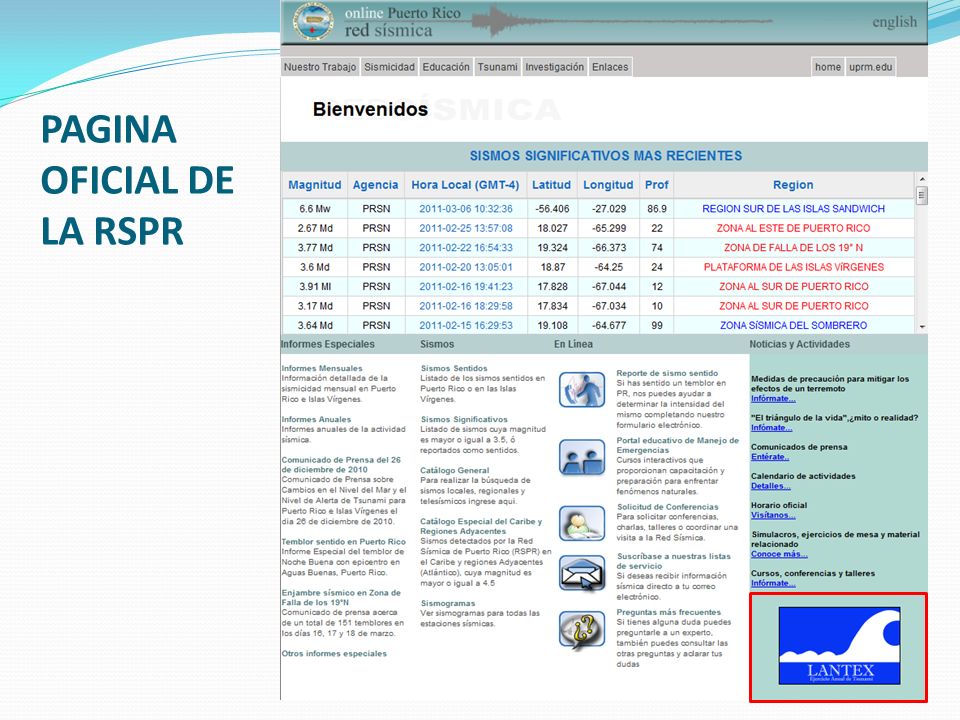Switch the site language to english
The image size is (960, 720).
[894, 22]
